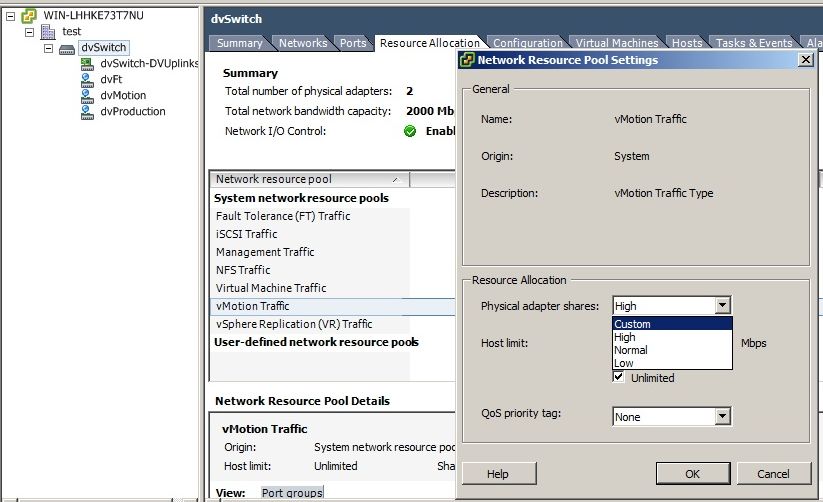Sort by Network resource pool column header
This screenshot has height=502, width=823.
pyautogui.click(x=309, y=179)
